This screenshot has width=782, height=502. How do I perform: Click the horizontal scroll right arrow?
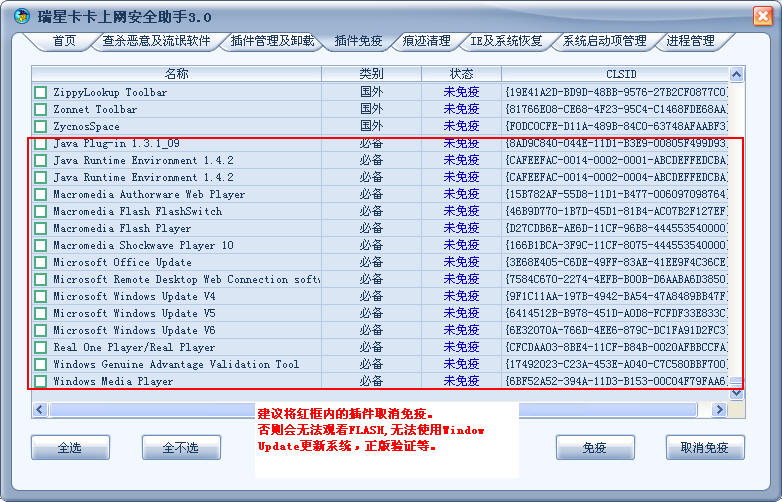point(719,410)
